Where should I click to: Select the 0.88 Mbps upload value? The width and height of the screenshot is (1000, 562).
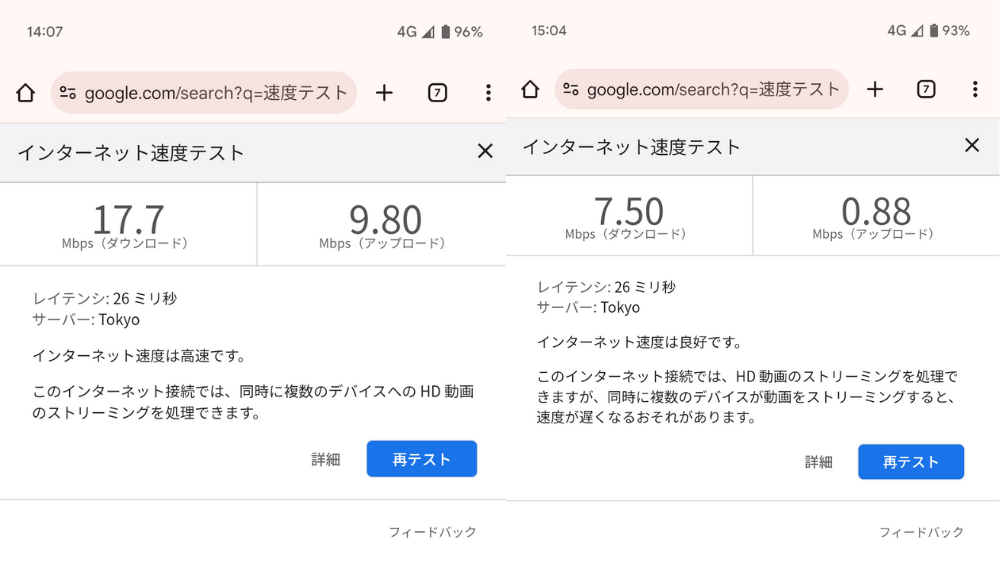click(x=876, y=211)
